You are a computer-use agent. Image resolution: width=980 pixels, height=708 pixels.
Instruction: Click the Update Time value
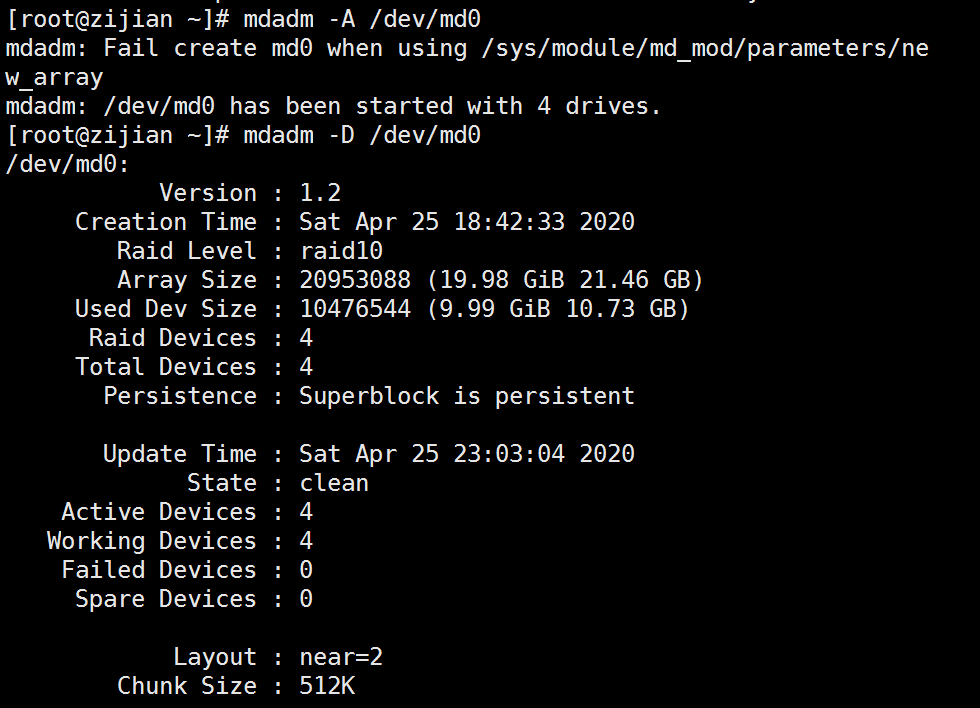[467, 454]
